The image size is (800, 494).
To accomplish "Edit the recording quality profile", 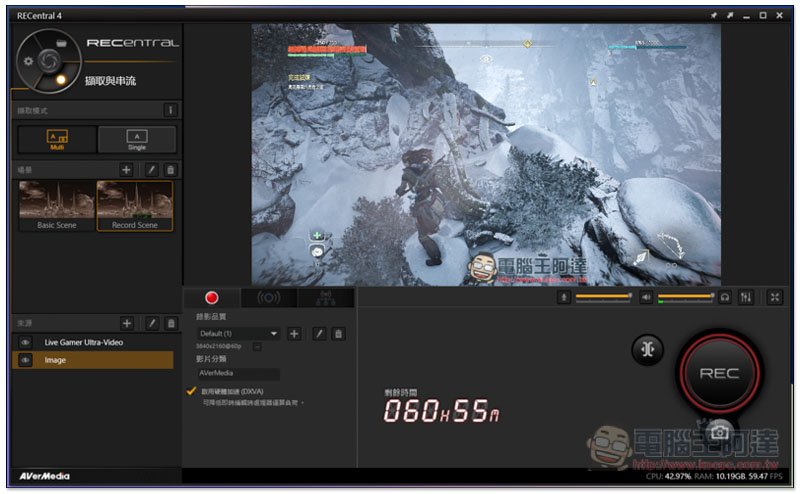I will tap(319, 334).
